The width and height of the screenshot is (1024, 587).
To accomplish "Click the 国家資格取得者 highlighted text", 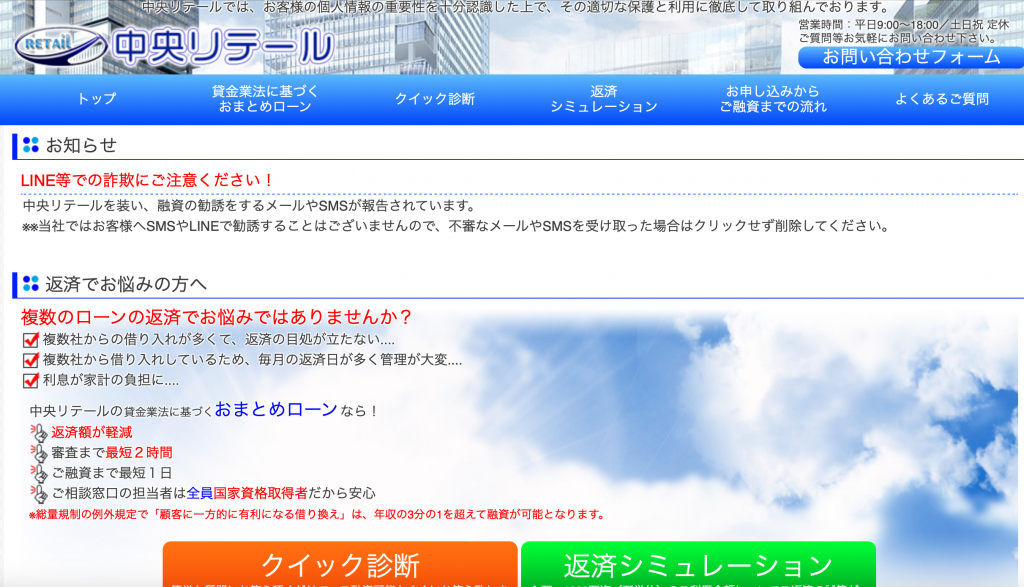I will point(260,493).
